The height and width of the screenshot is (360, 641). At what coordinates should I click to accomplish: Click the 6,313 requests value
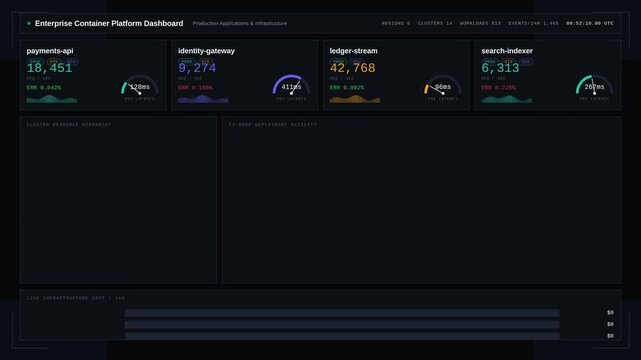[x=500, y=68]
